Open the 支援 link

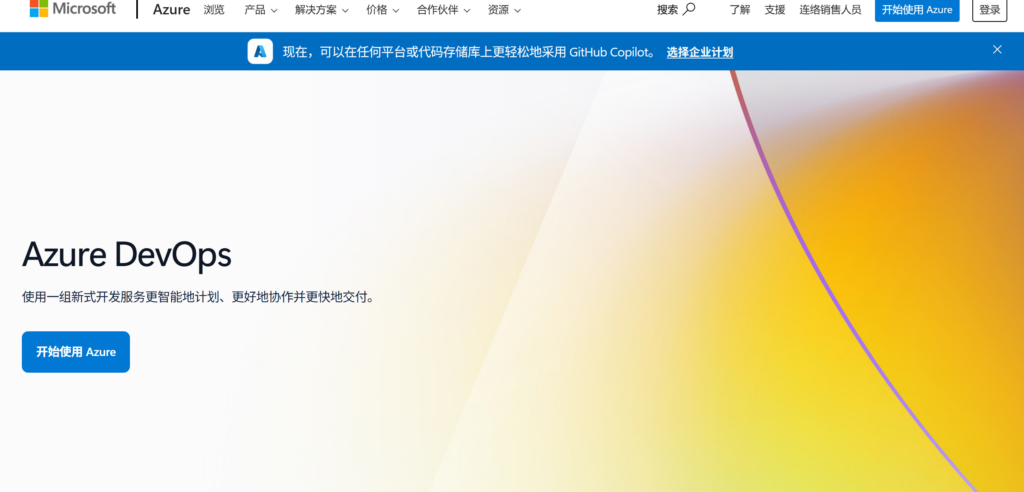point(775,10)
